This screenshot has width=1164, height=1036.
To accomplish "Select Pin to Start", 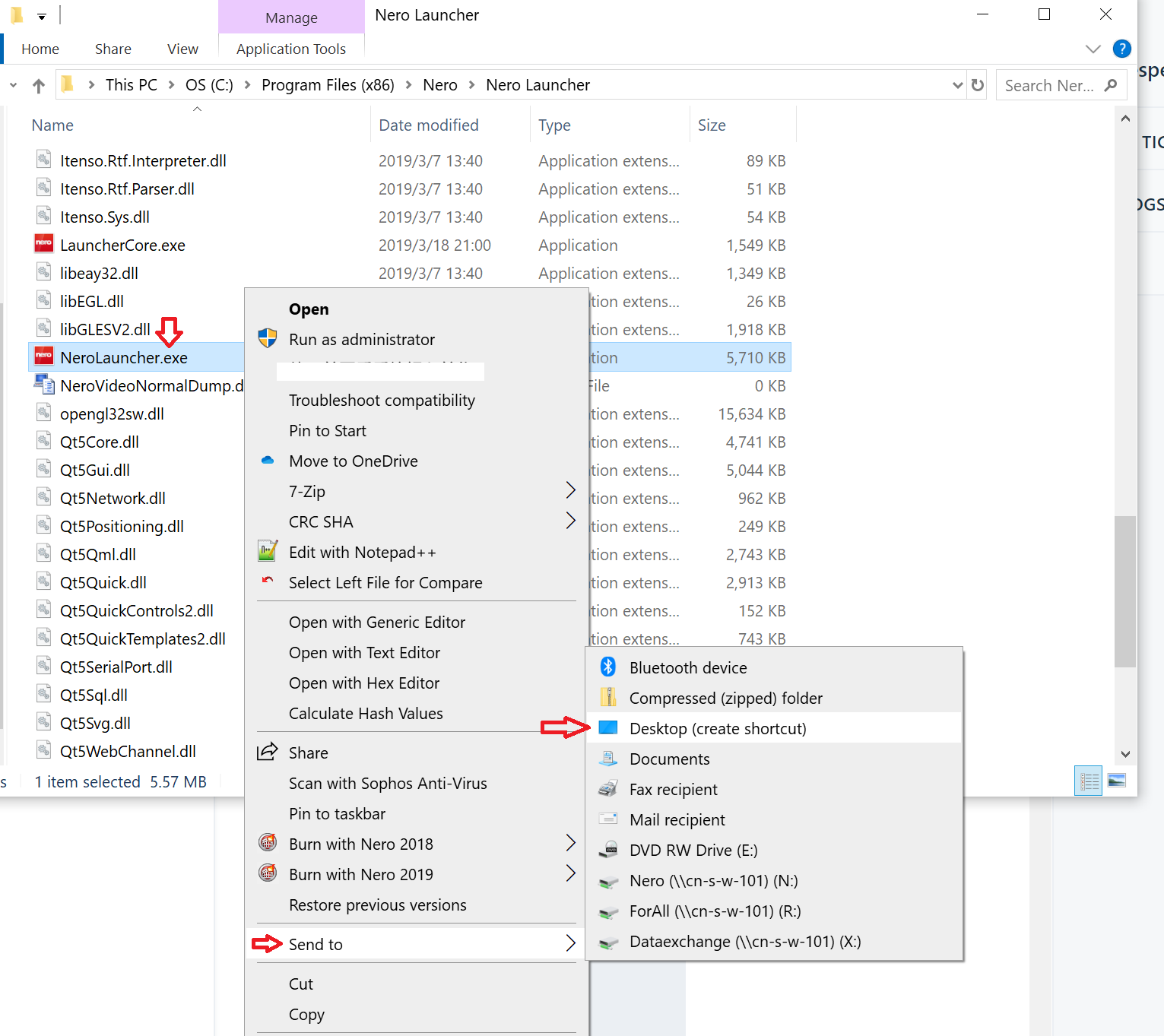I will pos(328,431).
